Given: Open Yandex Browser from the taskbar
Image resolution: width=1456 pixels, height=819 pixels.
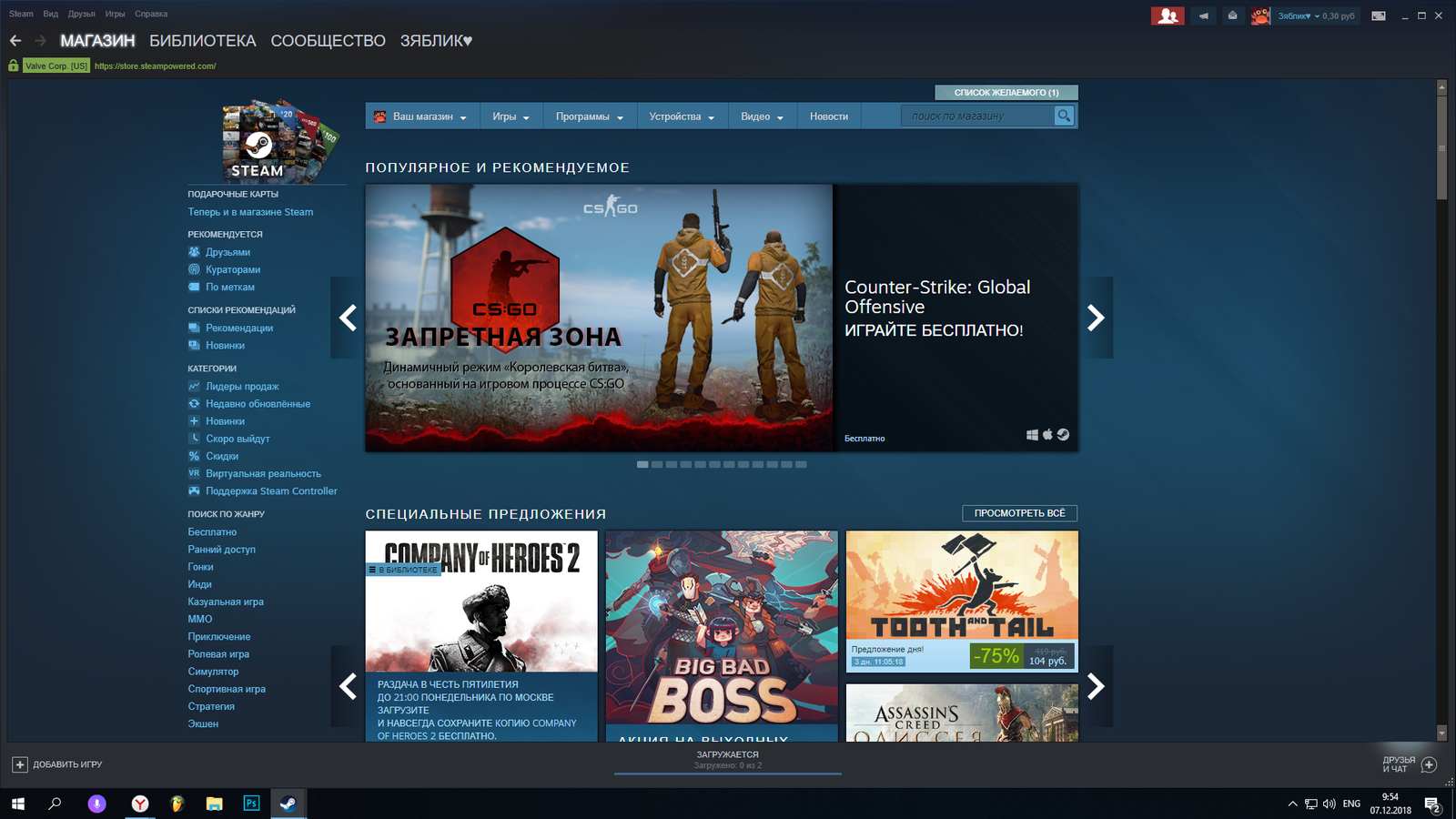Looking at the screenshot, I should [x=140, y=804].
